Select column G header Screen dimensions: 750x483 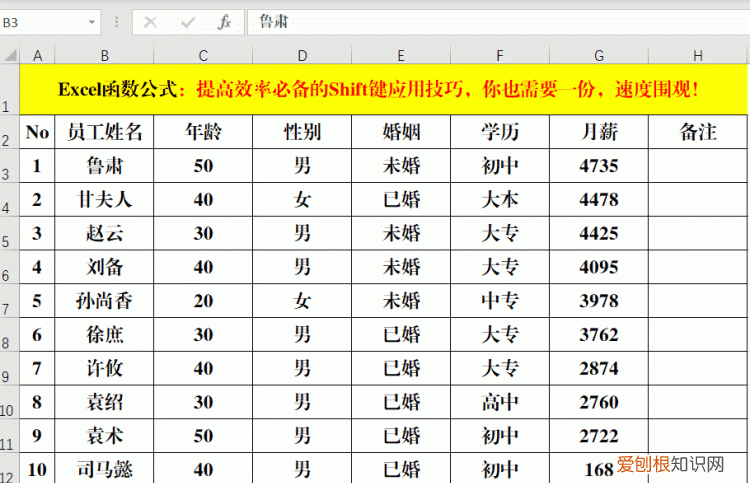pos(599,55)
